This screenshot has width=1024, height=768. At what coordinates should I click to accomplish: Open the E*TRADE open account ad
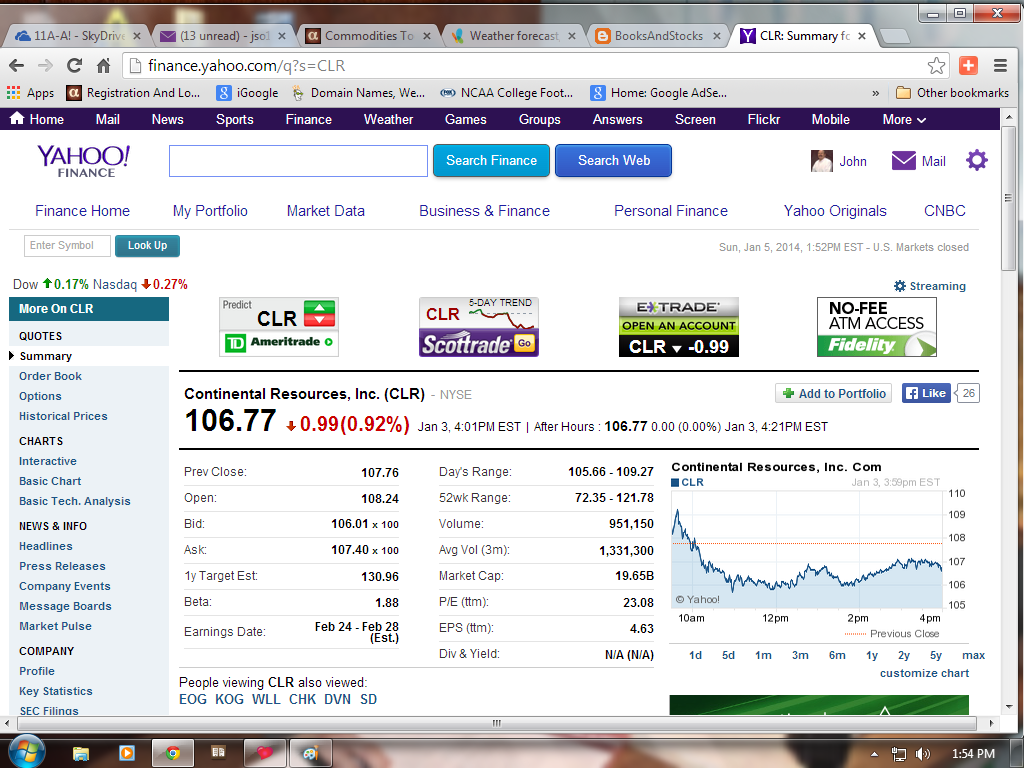click(679, 327)
